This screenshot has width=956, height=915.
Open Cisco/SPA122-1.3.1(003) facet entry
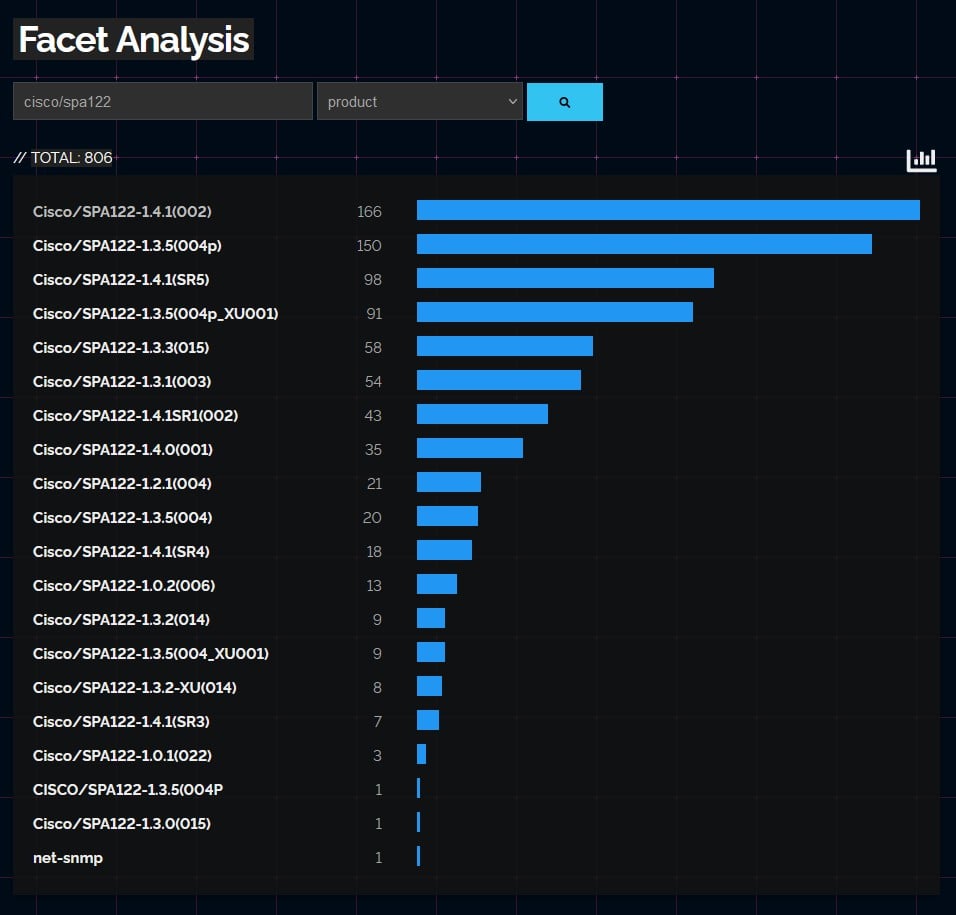(122, 382)
